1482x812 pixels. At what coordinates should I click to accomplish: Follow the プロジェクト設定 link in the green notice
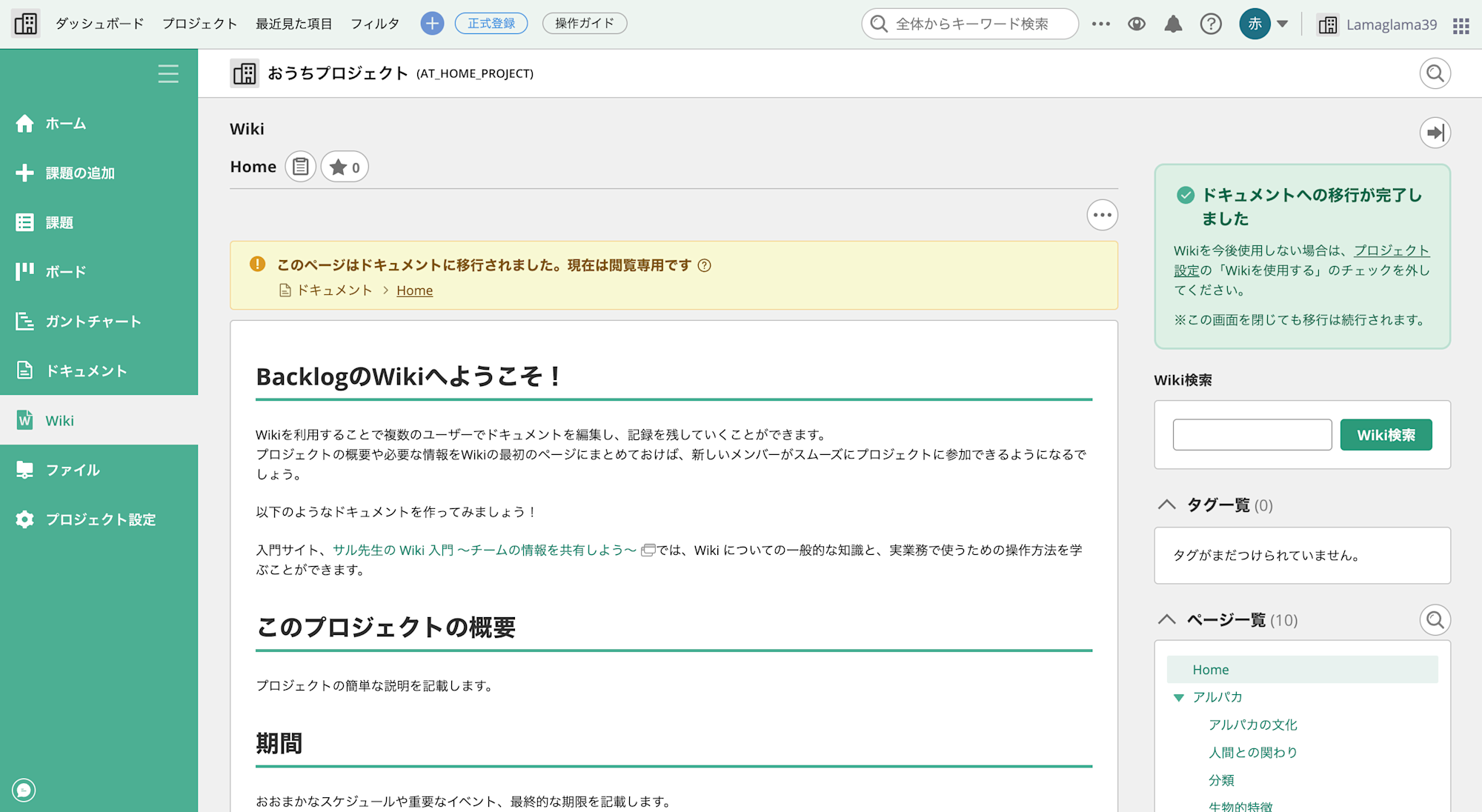tap(1392, 250)
